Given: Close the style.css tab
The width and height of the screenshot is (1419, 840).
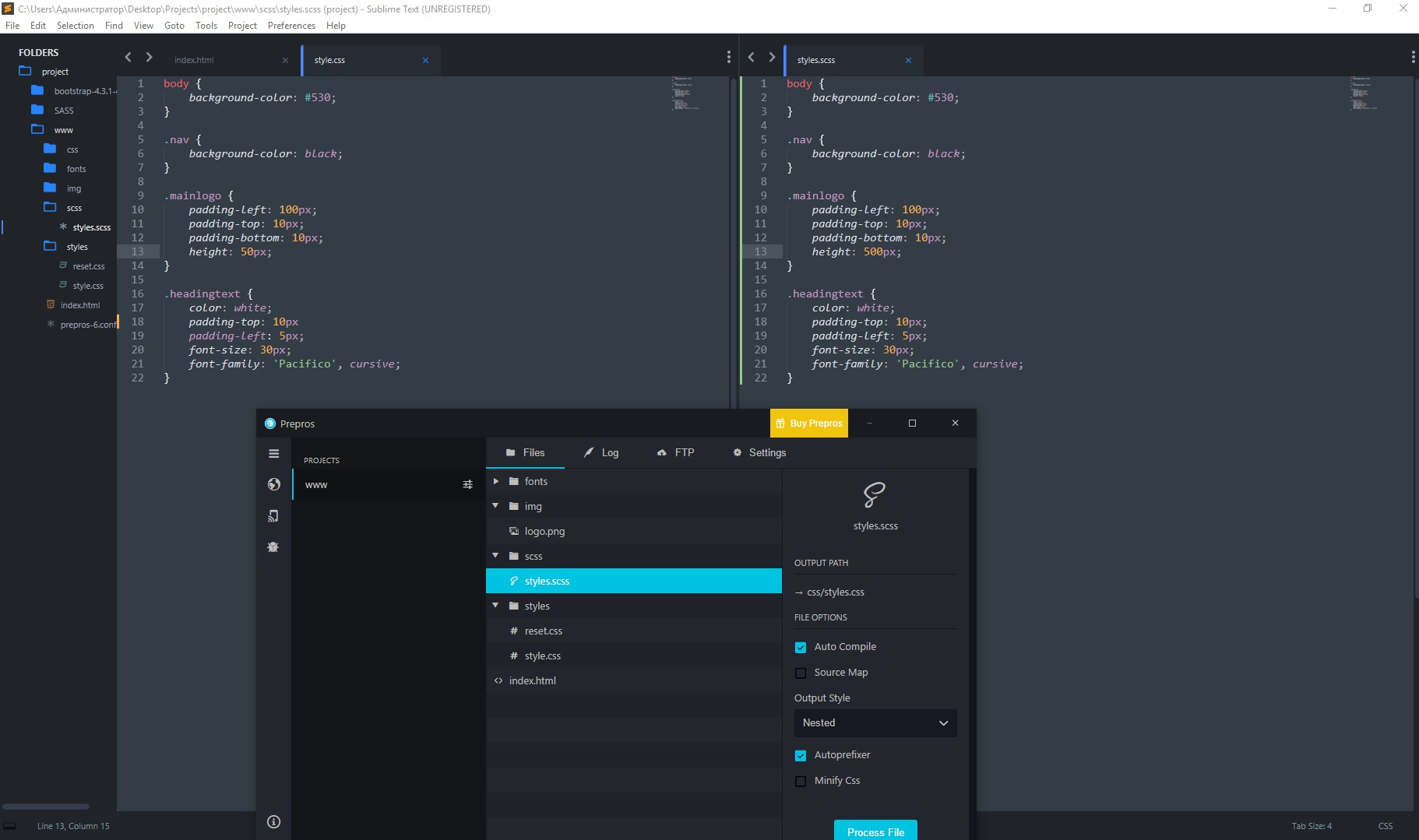Looking at the screenshot, I should 425,60.
